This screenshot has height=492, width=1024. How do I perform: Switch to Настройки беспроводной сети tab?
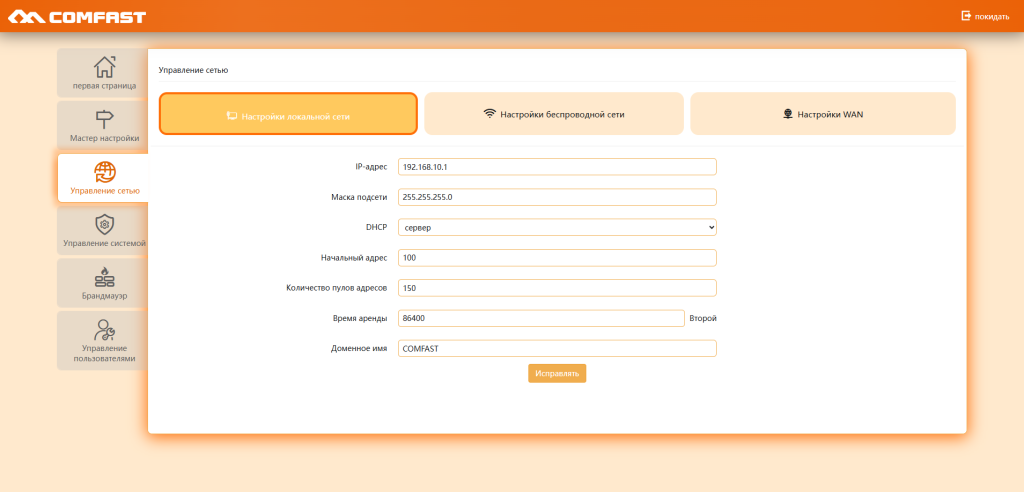(x=554, y=114)
